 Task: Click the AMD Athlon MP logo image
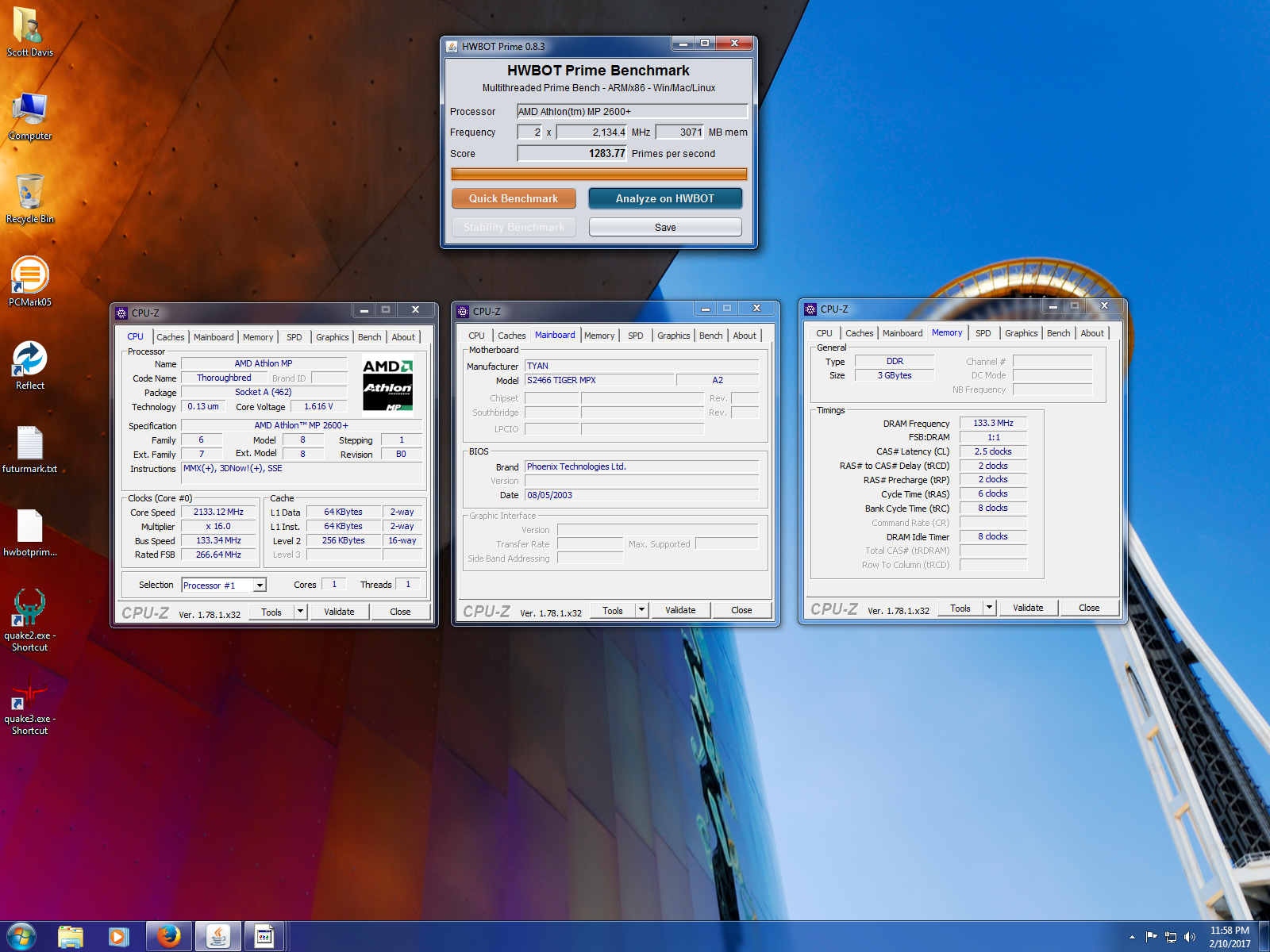pyautogui.click(x=388, y=386)
